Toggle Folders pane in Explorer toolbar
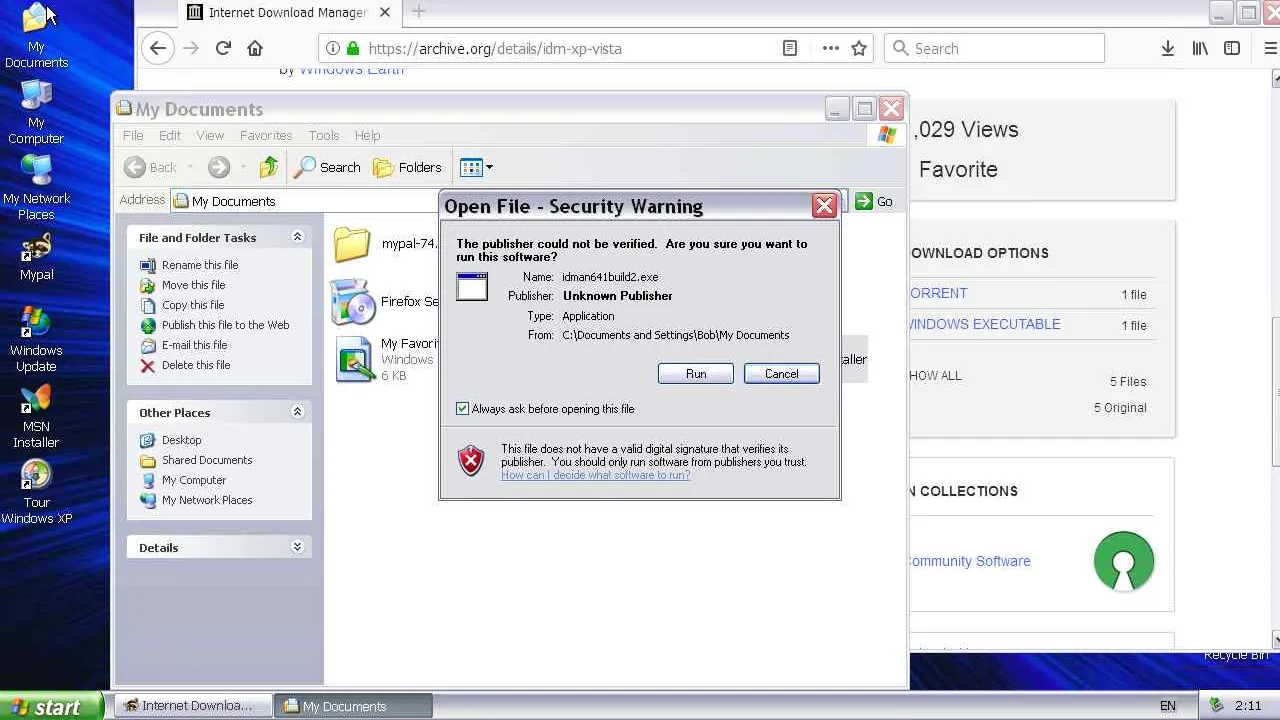This screenshot has height=720, width=1280. pos(407,167)
